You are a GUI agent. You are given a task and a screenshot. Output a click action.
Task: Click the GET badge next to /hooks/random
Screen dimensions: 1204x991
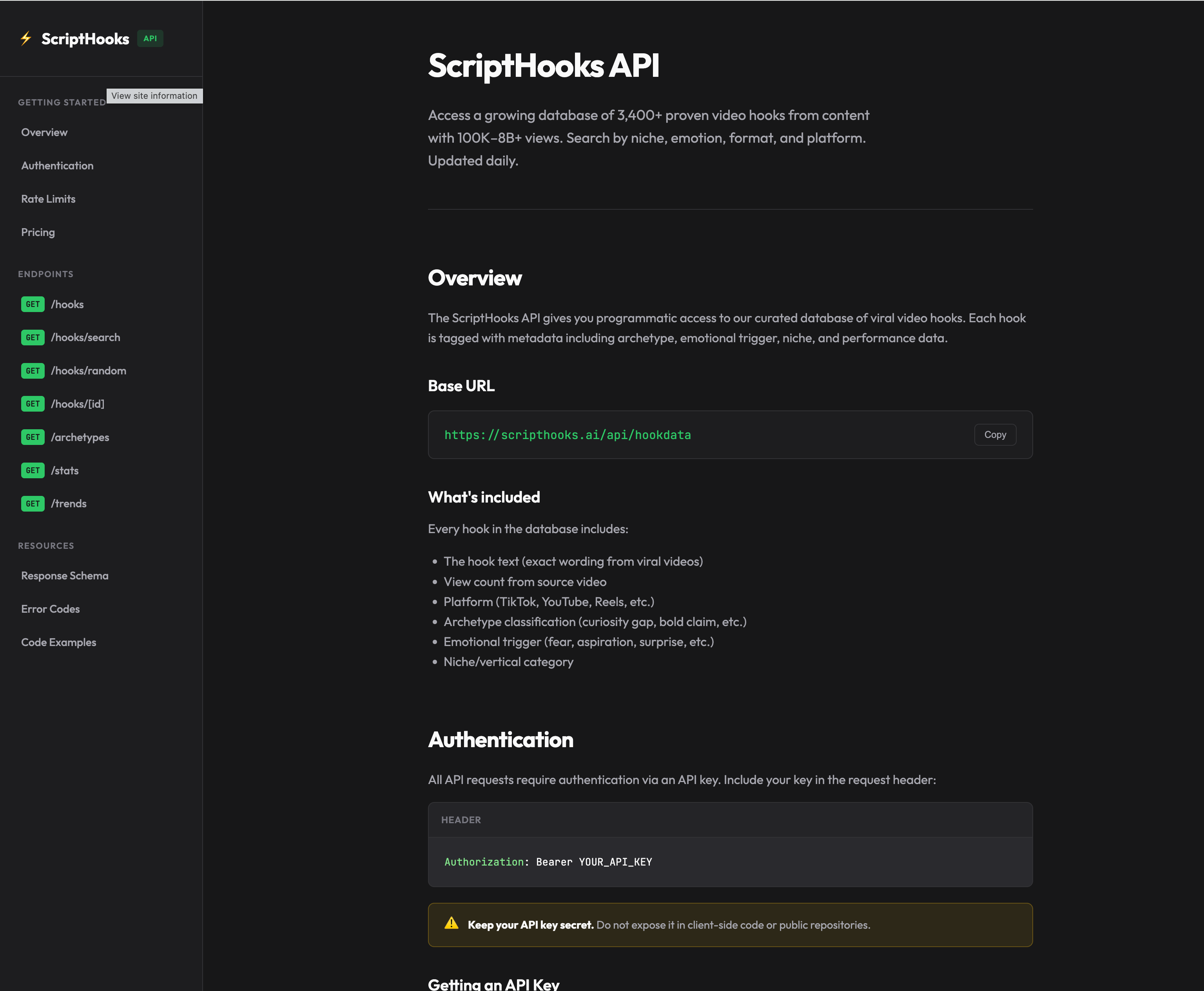click(33, 370)
